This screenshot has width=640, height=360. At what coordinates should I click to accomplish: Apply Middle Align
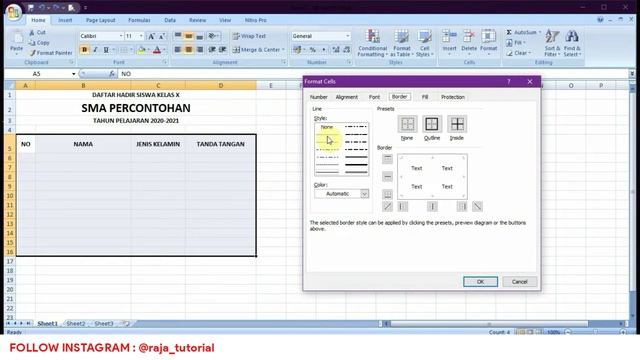click(x=188, y=36)
